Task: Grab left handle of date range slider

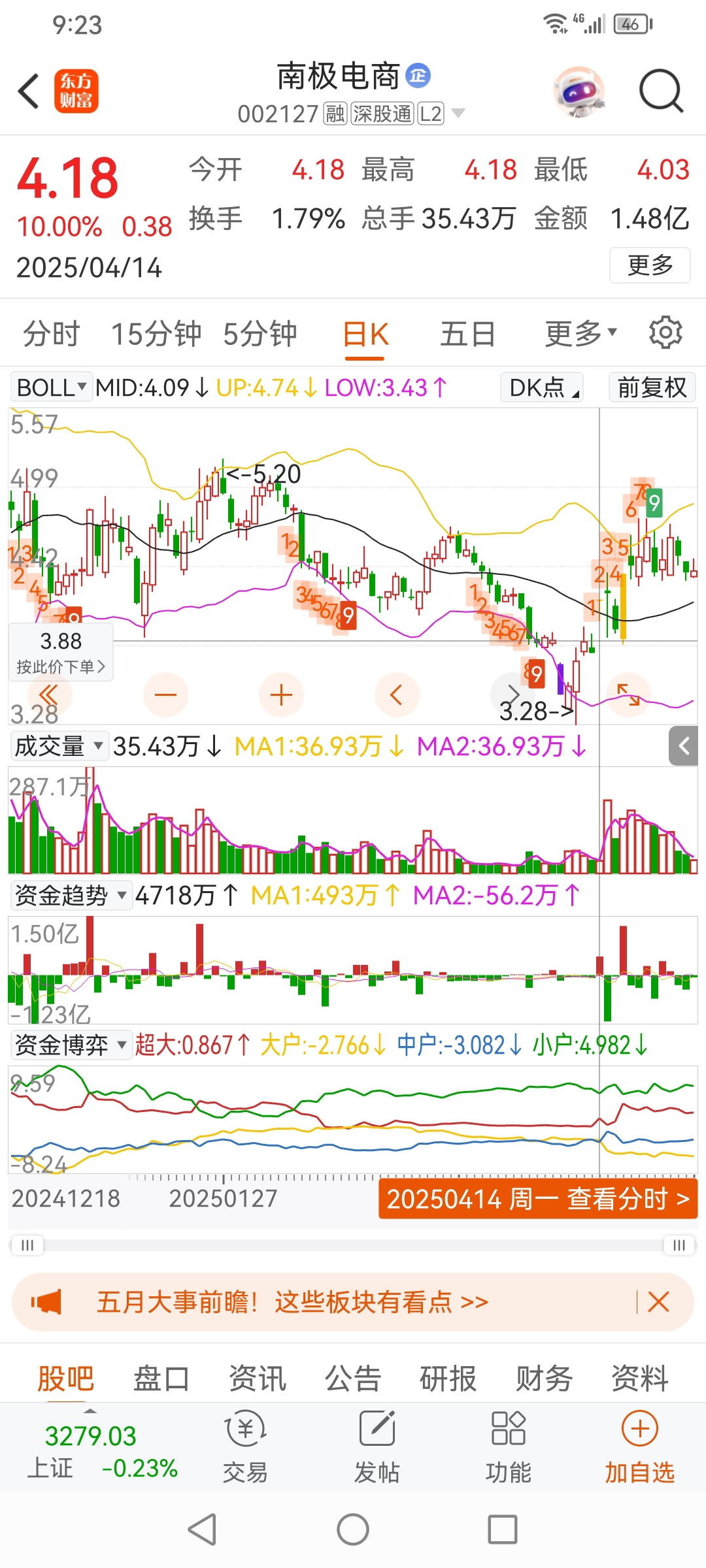Action: 27,1245
